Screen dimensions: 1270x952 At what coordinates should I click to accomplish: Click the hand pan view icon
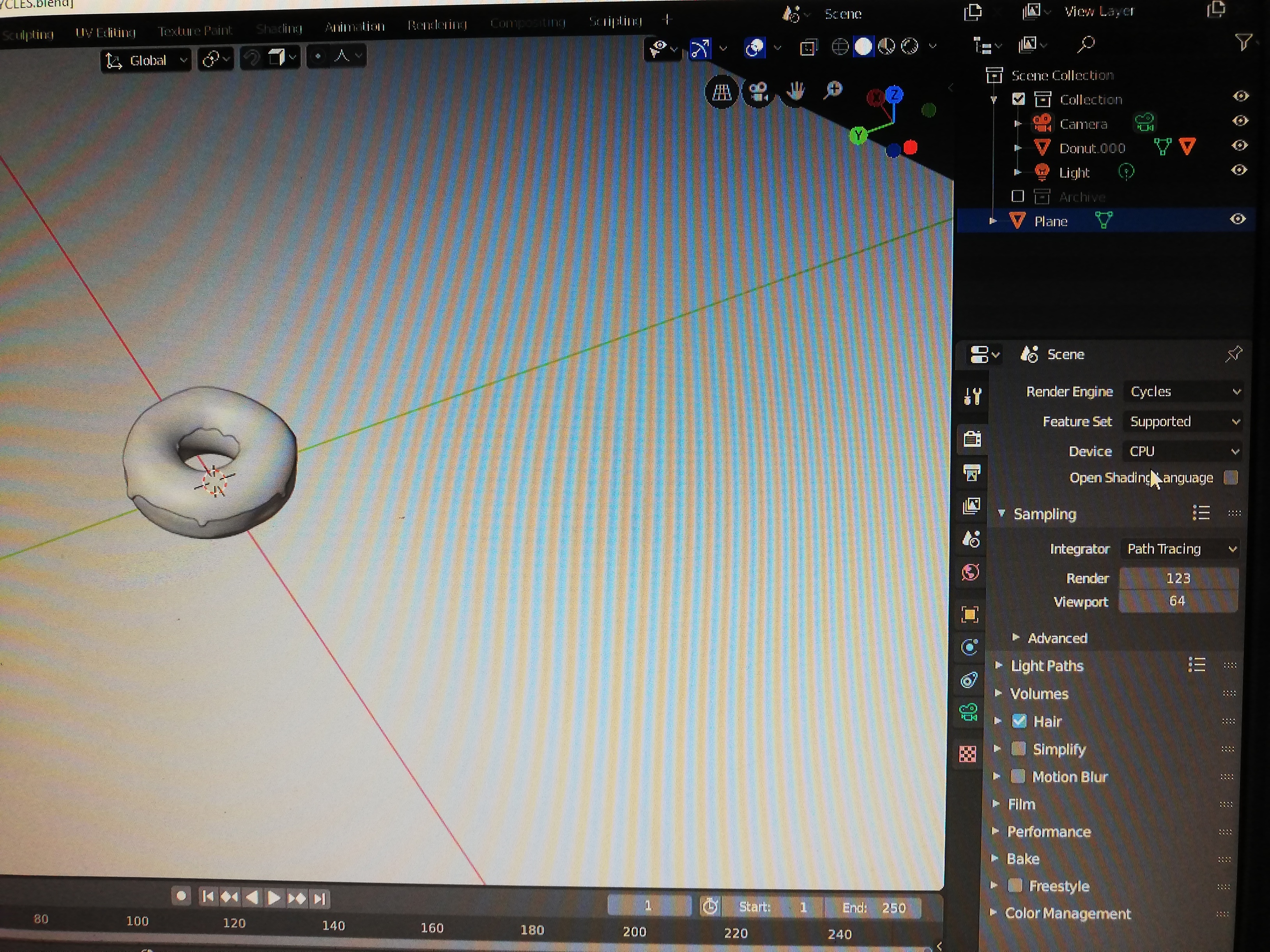pos(795,91)
